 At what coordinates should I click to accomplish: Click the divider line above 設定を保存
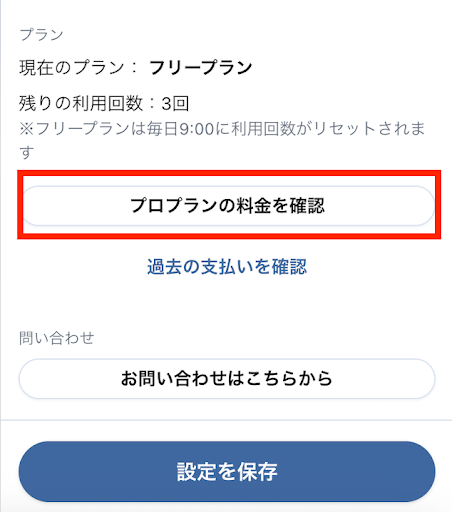pyautogui.click(x=227, y=420)
